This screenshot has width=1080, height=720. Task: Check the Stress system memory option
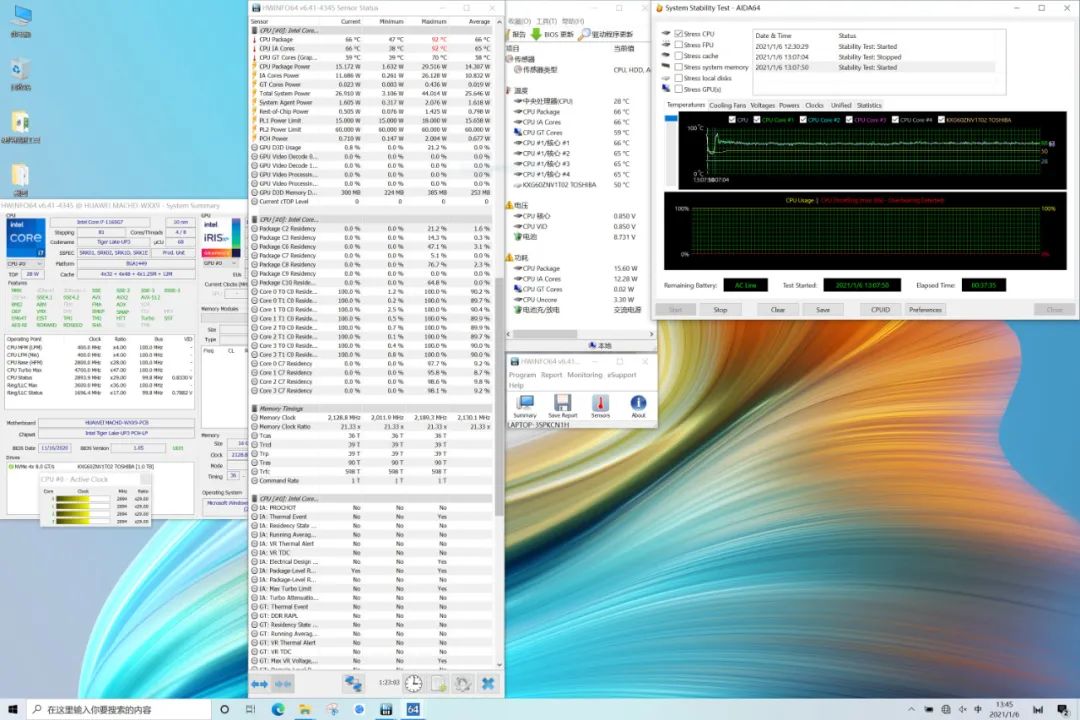679,67
